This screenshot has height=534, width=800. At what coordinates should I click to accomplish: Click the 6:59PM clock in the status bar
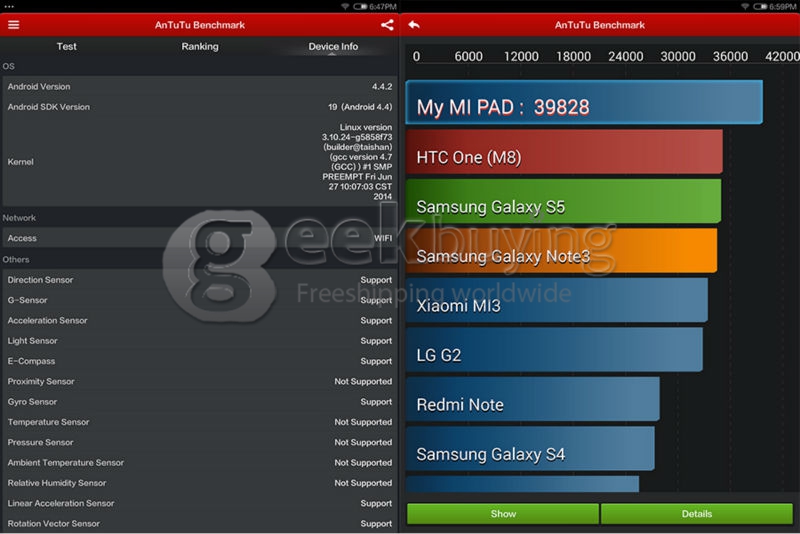pyautogui.click(x=783, y=7)
